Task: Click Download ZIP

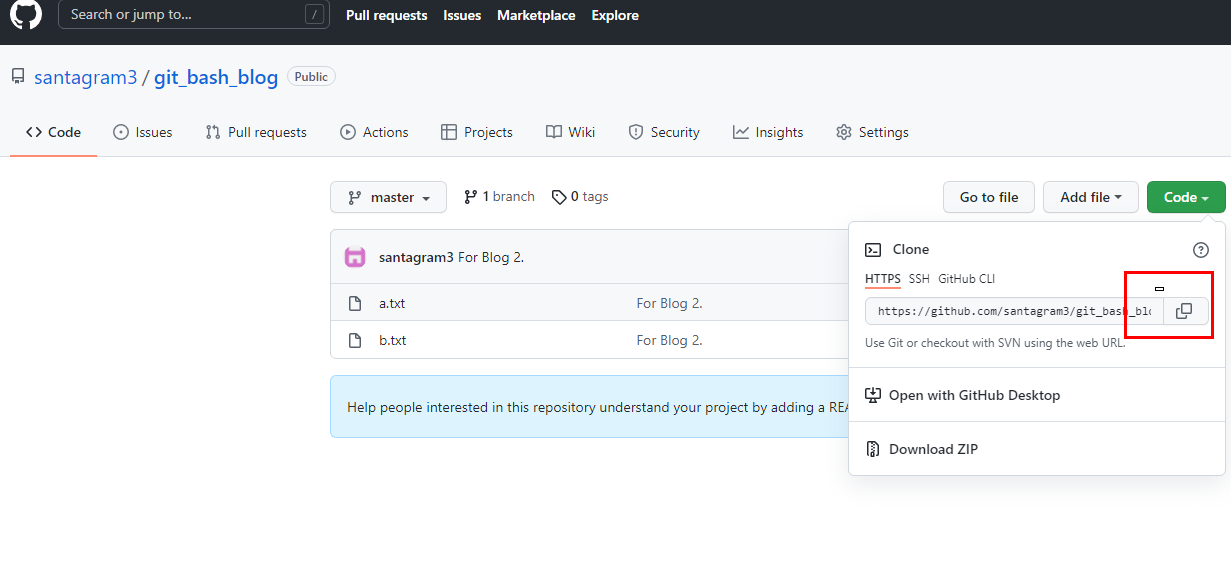Action: pyautogui.click(x=933, y=449)
